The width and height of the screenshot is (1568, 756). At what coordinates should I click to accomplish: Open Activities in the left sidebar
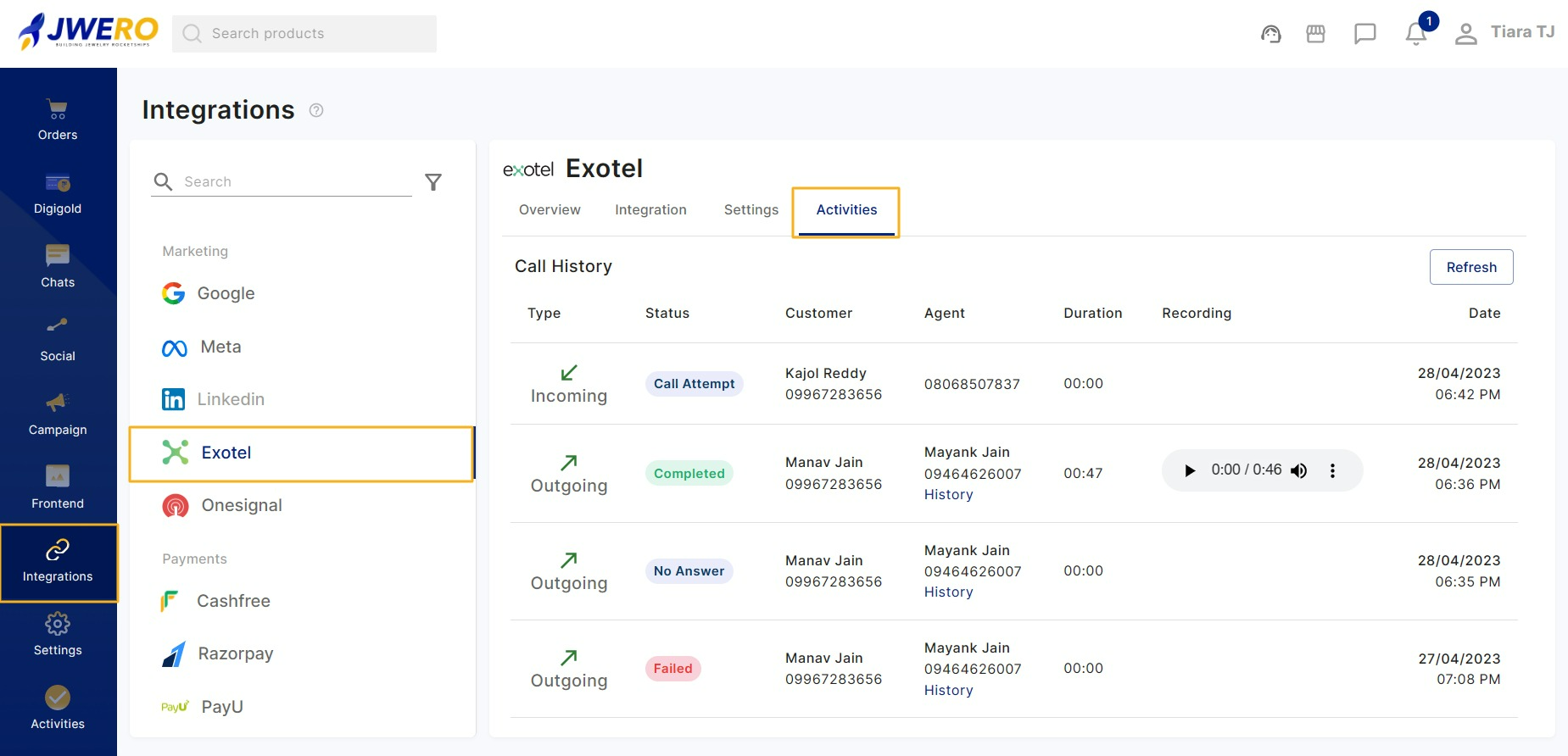(x=58, y=709)
